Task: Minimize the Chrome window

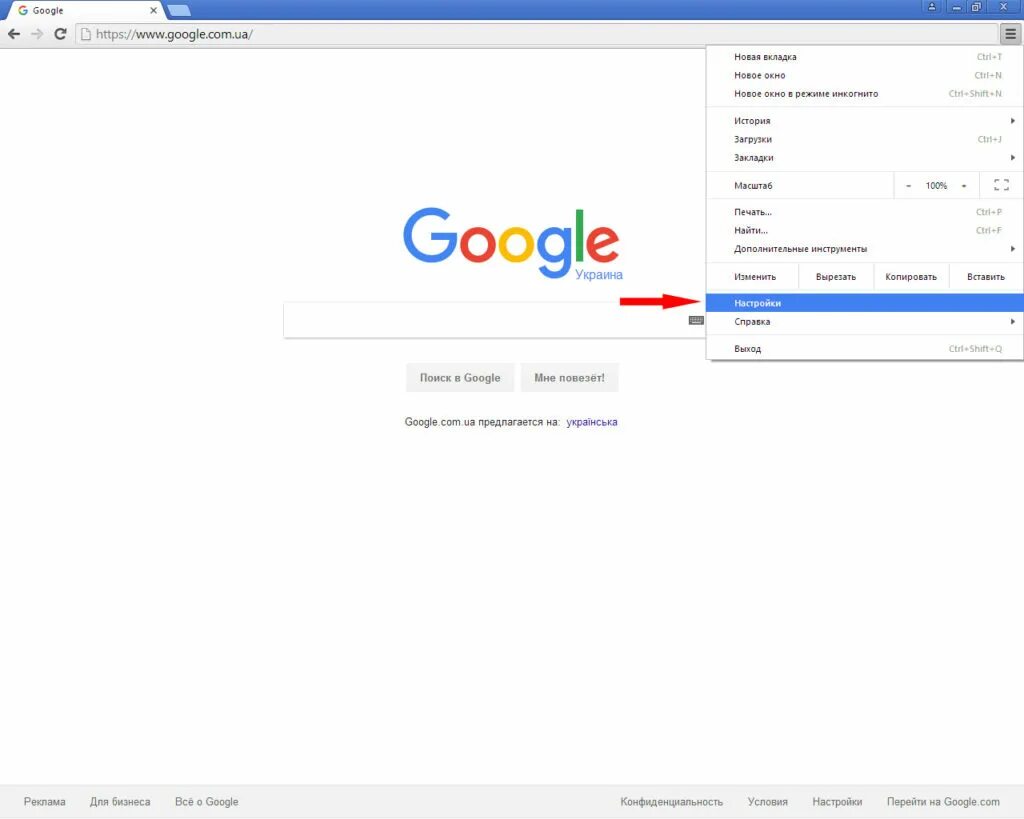Action: point(956,7)
